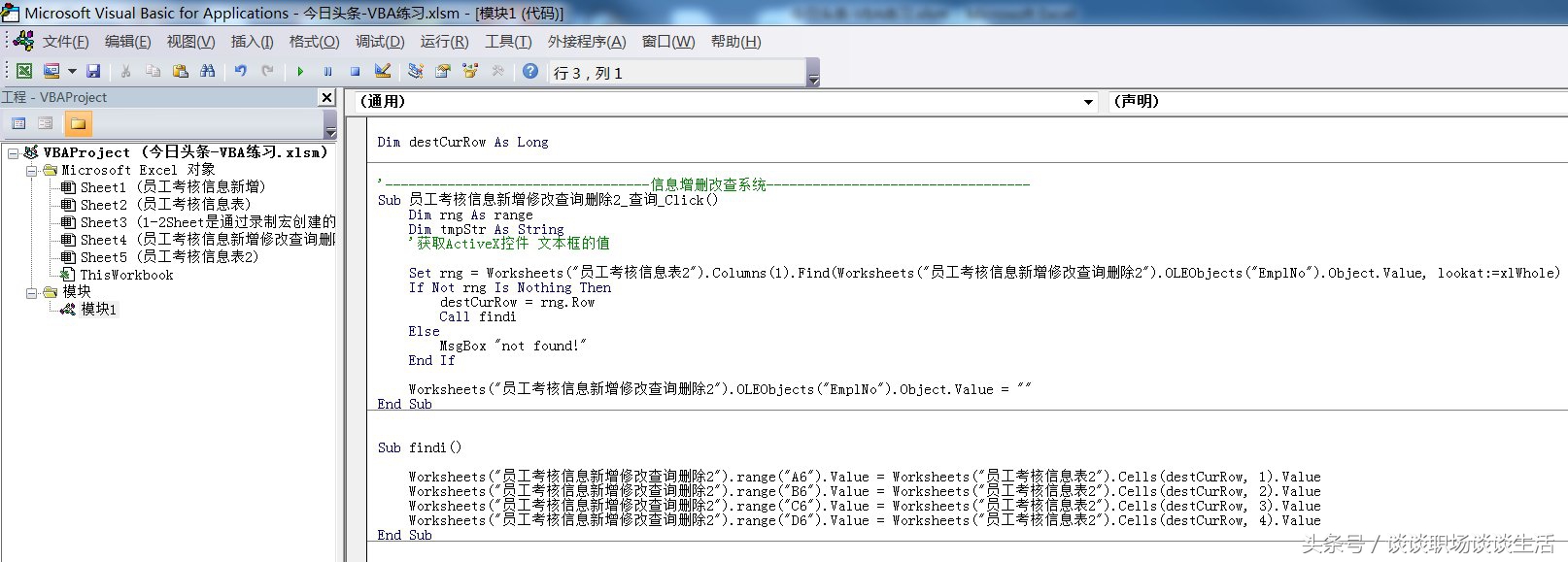Screen dimensions: 1568x562
Task: Open VBA Help question mark icon
Action: click(x=530, y=71)
